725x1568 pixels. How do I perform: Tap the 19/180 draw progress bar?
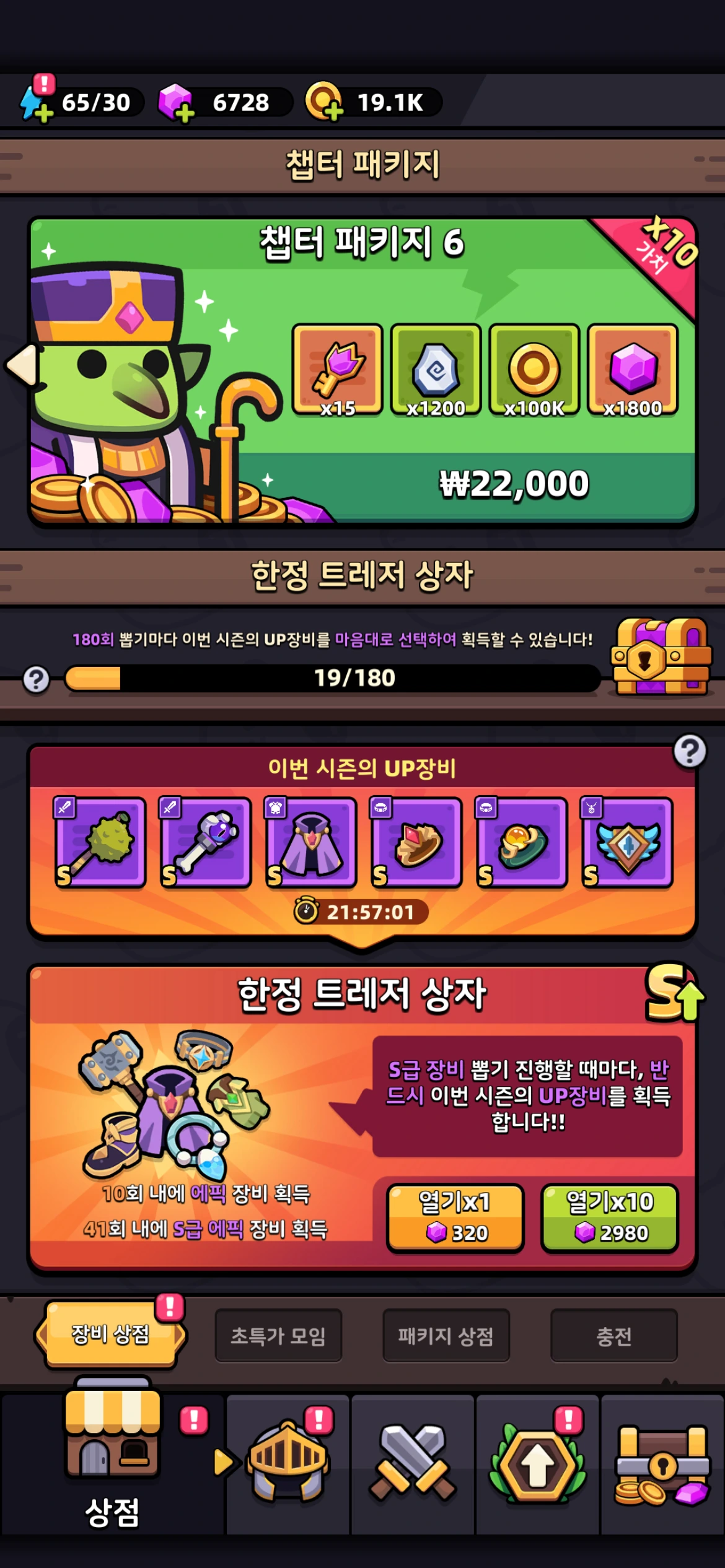coord(333,678)
